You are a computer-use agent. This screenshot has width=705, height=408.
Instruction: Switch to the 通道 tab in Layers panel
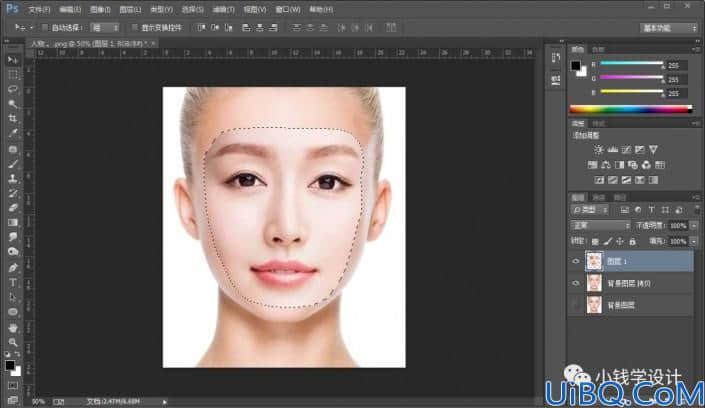[599, 197]
